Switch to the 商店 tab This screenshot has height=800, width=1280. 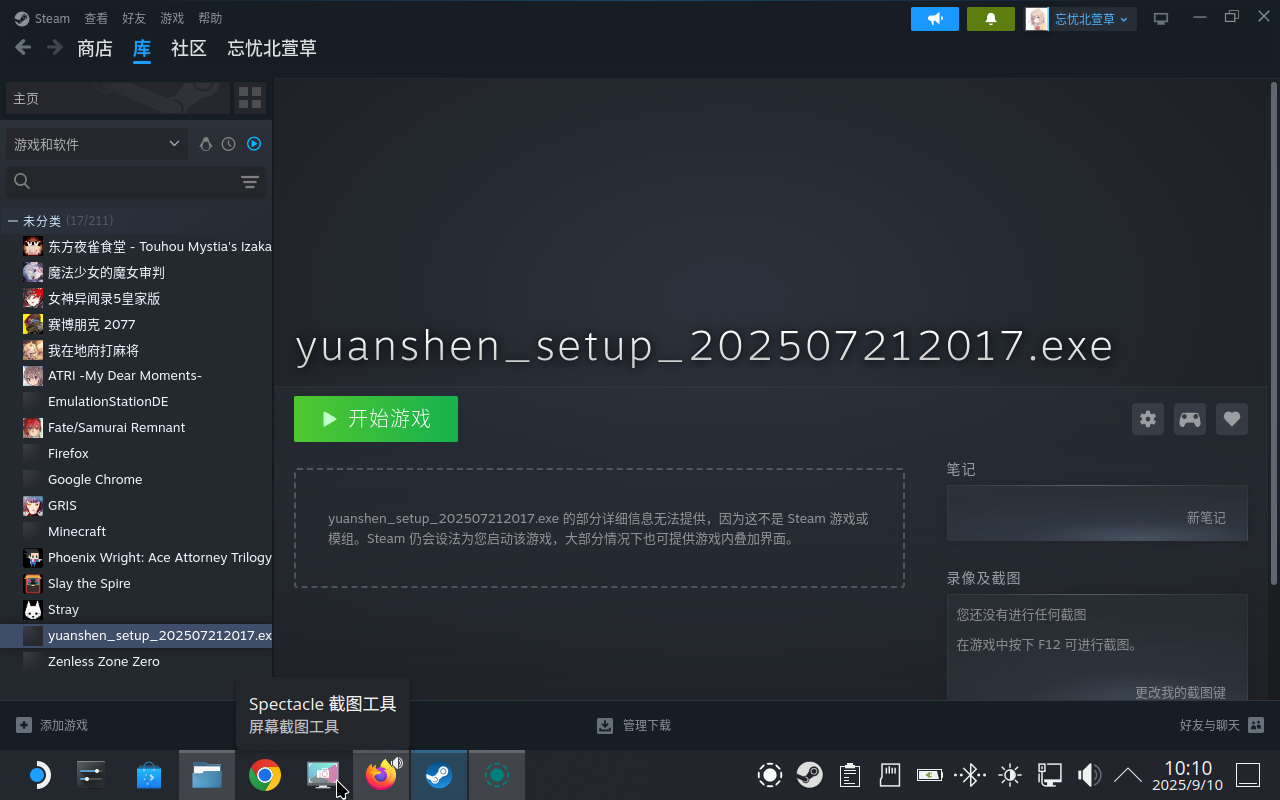click(95, 48)
